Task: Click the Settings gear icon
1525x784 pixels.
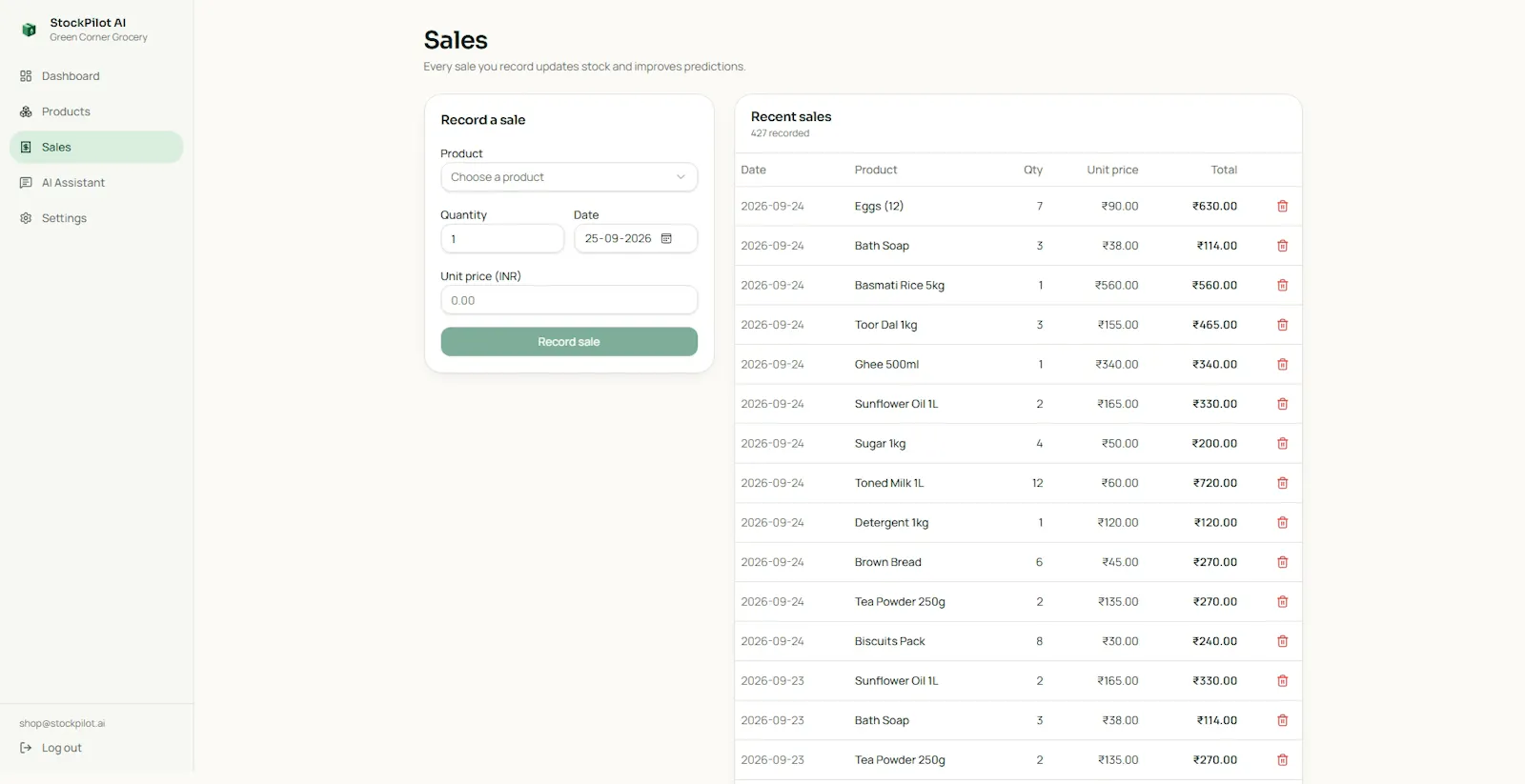Action: 26,218
